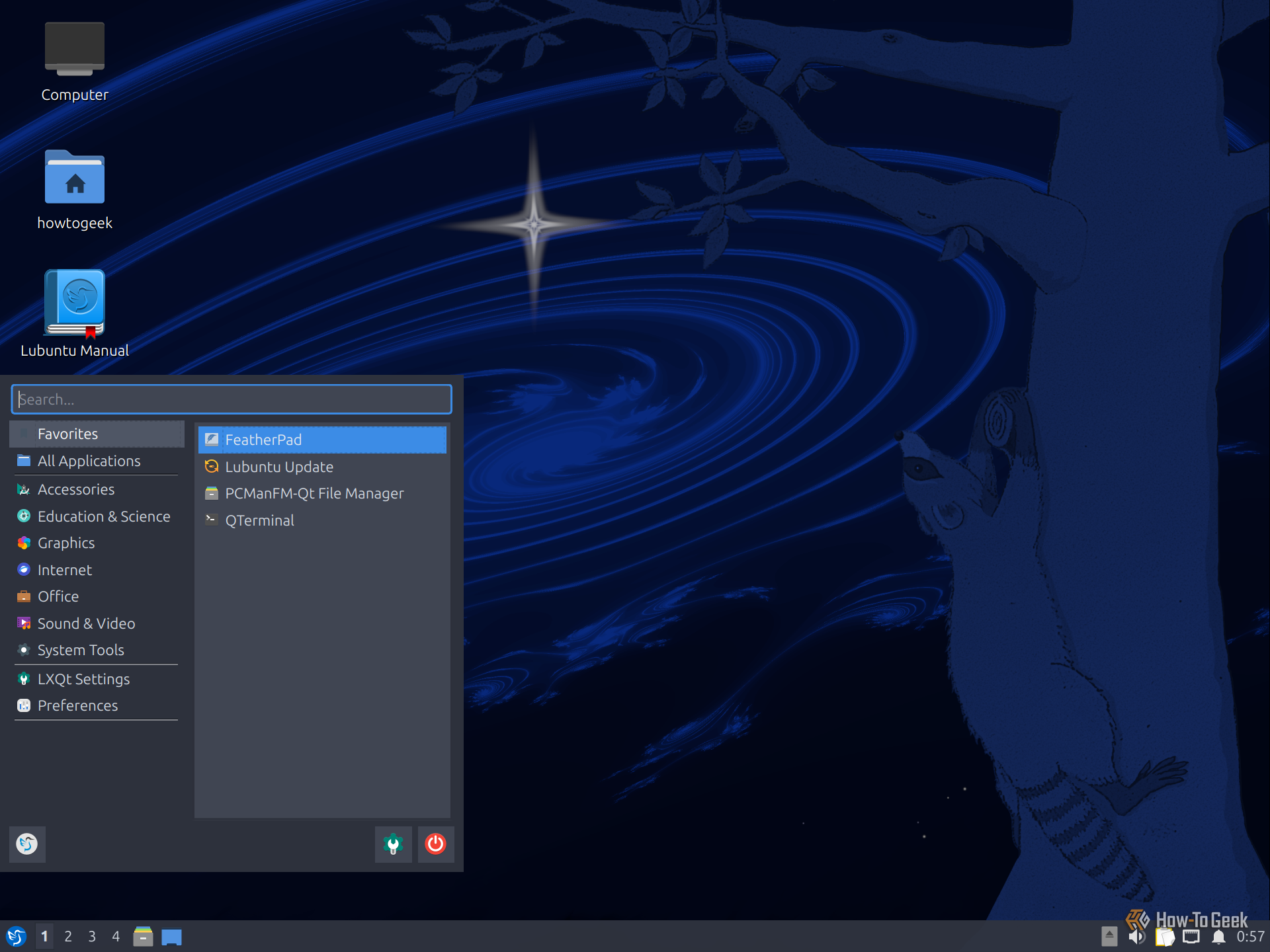Open the System Tools category
This screenshot has height=952, width=1270.
coord(97,650)
